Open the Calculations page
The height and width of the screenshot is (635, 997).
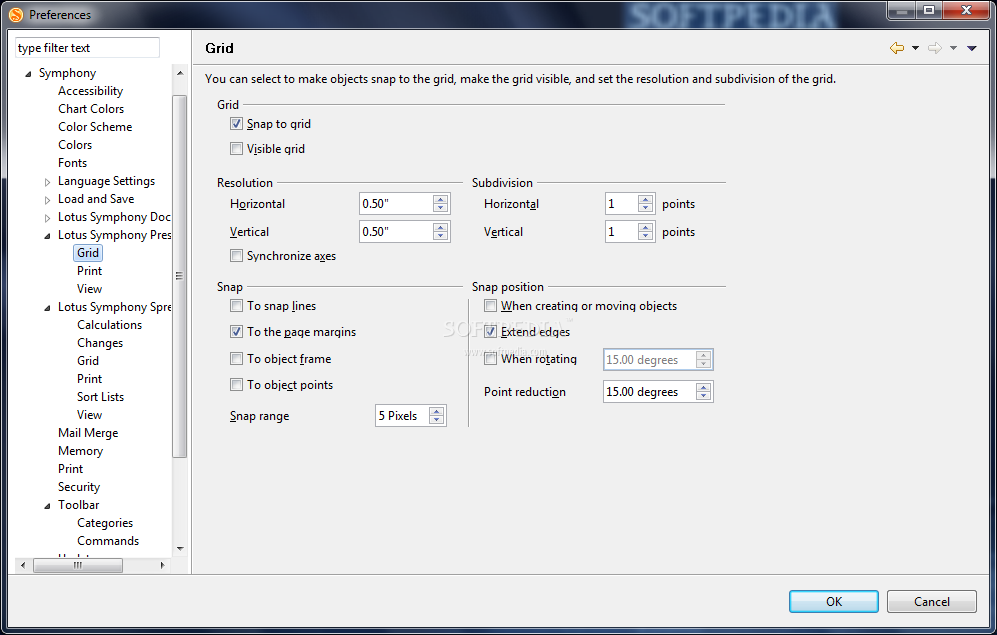[x=109, y=325]
